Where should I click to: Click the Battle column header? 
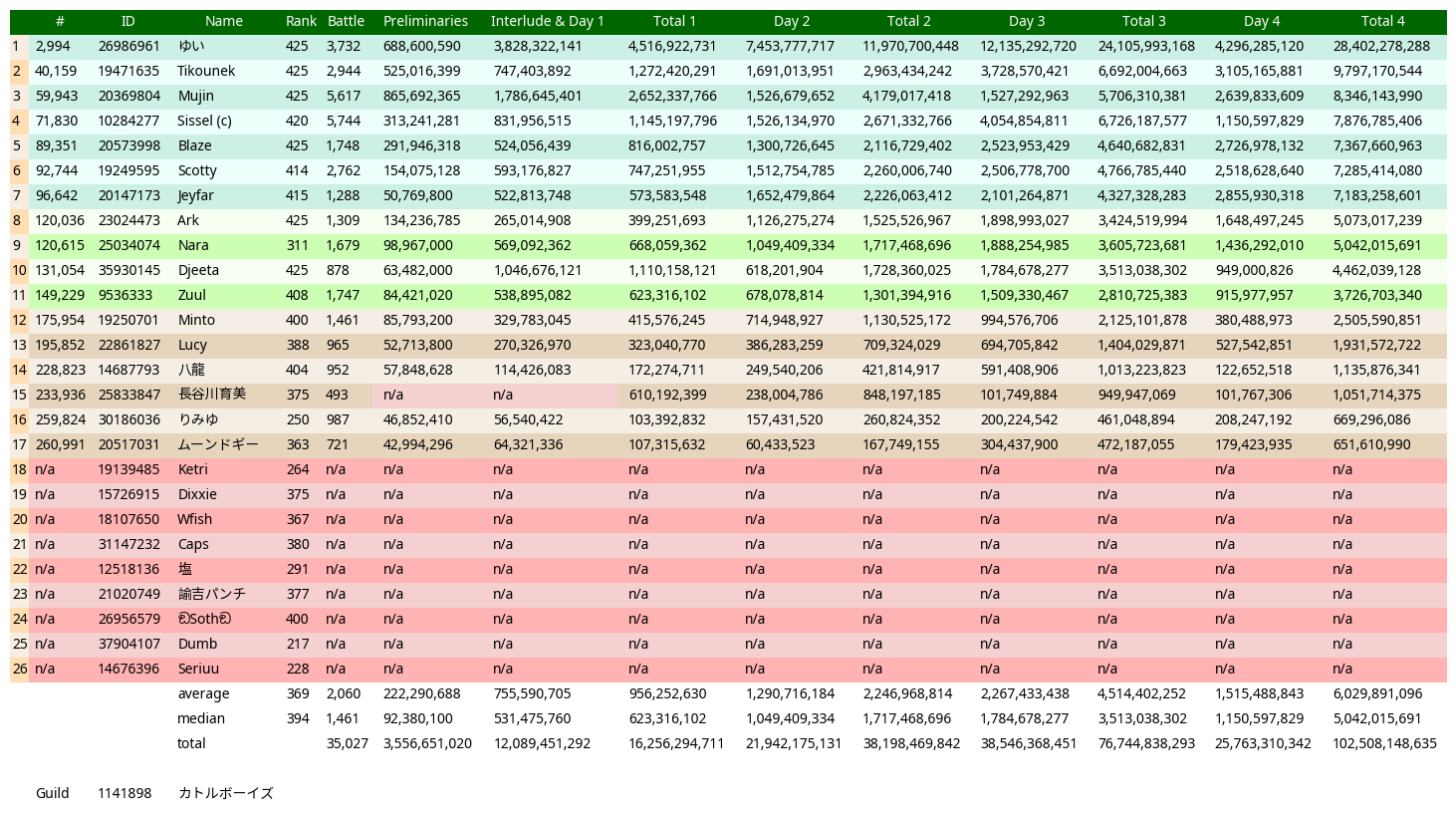(346, 21)
